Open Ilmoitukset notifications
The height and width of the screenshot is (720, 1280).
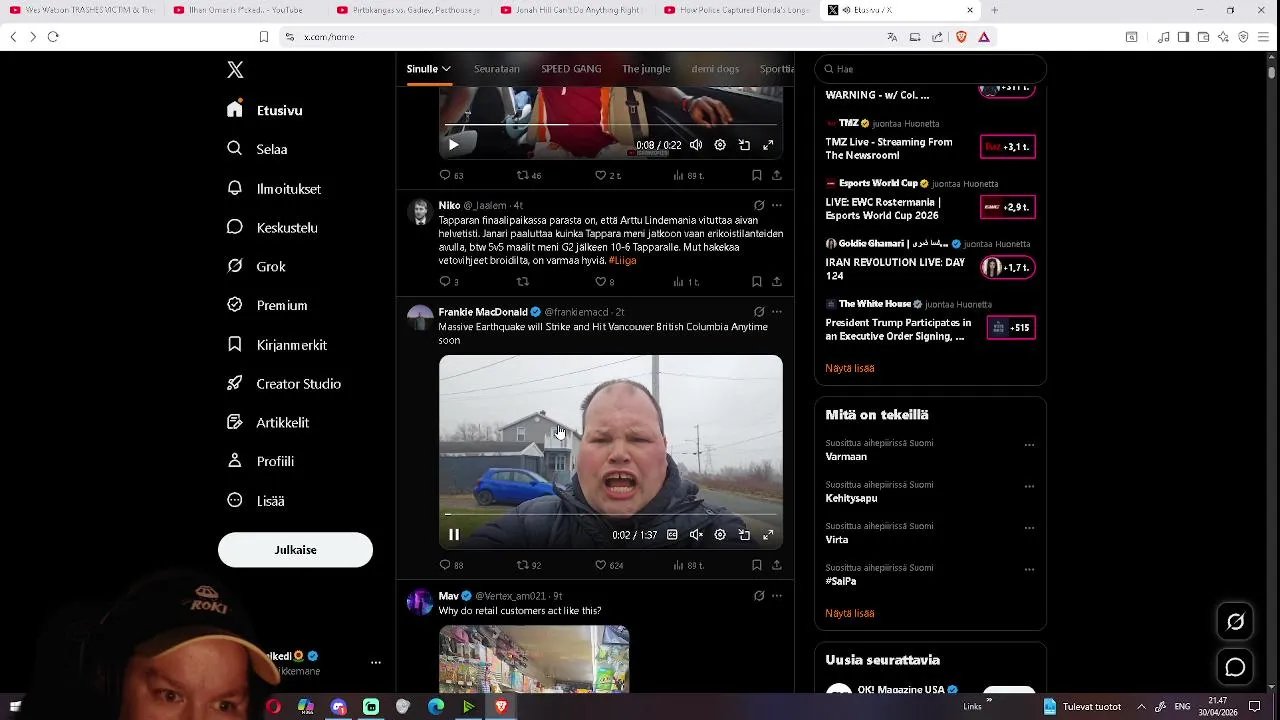coord(274,188)
